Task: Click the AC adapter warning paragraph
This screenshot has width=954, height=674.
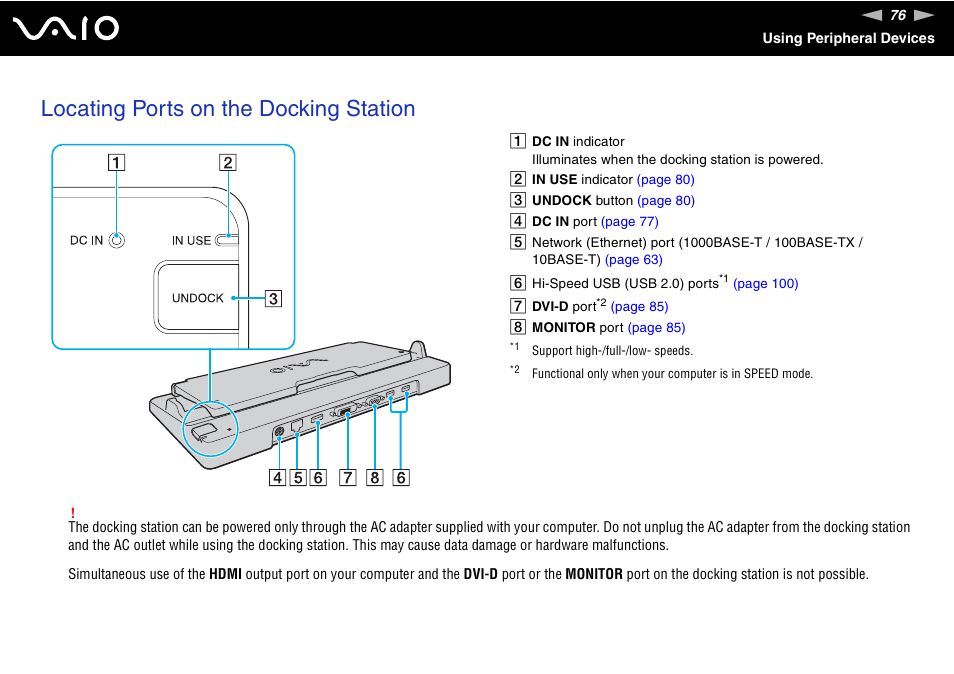Action: click(x=489, y=536)
